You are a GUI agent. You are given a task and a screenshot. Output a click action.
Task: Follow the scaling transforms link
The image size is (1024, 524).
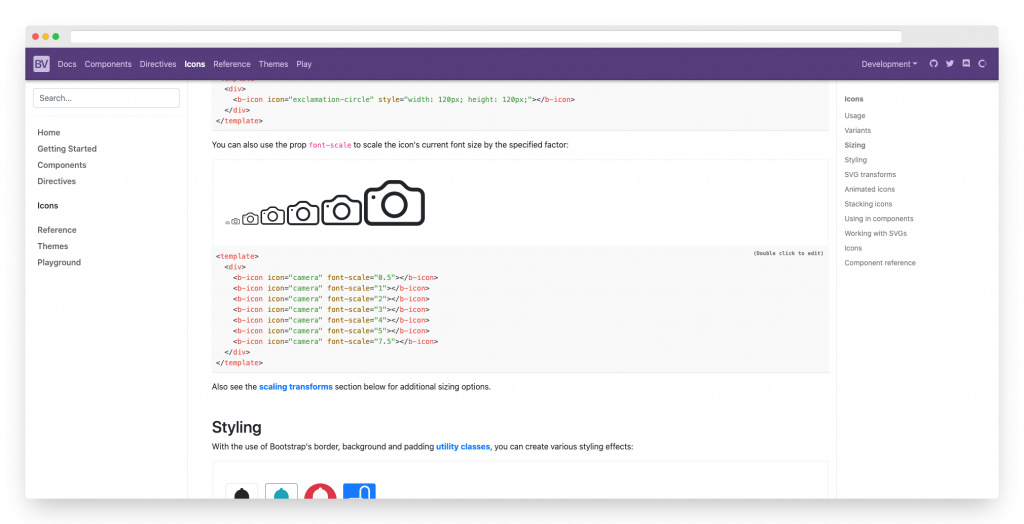click(x=296, y=387)
